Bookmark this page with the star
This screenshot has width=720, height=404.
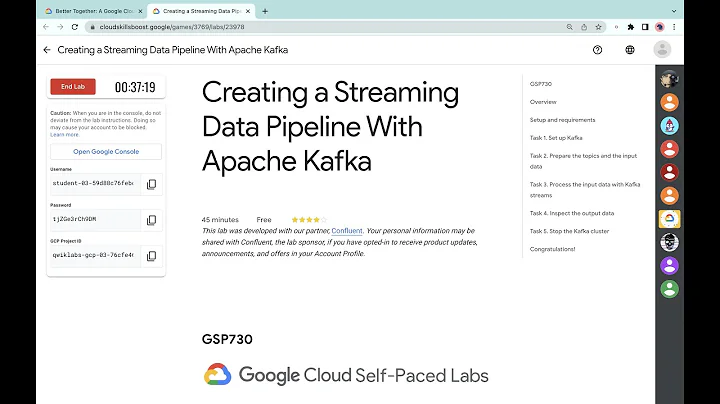point(598,27)
